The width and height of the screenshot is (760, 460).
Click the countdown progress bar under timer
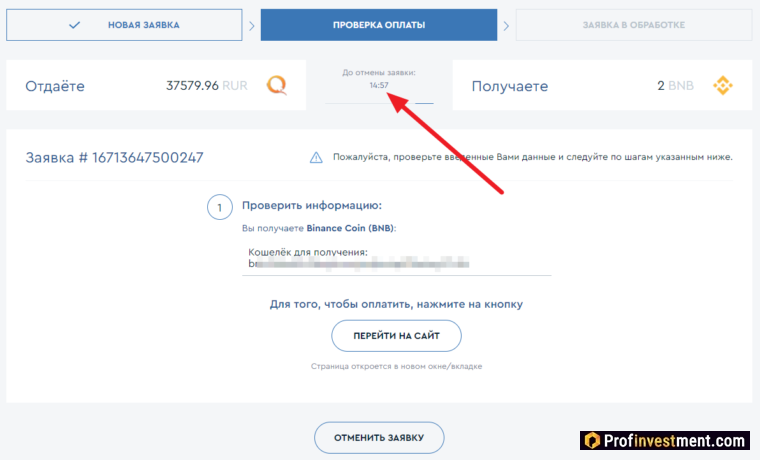(379, 103)
